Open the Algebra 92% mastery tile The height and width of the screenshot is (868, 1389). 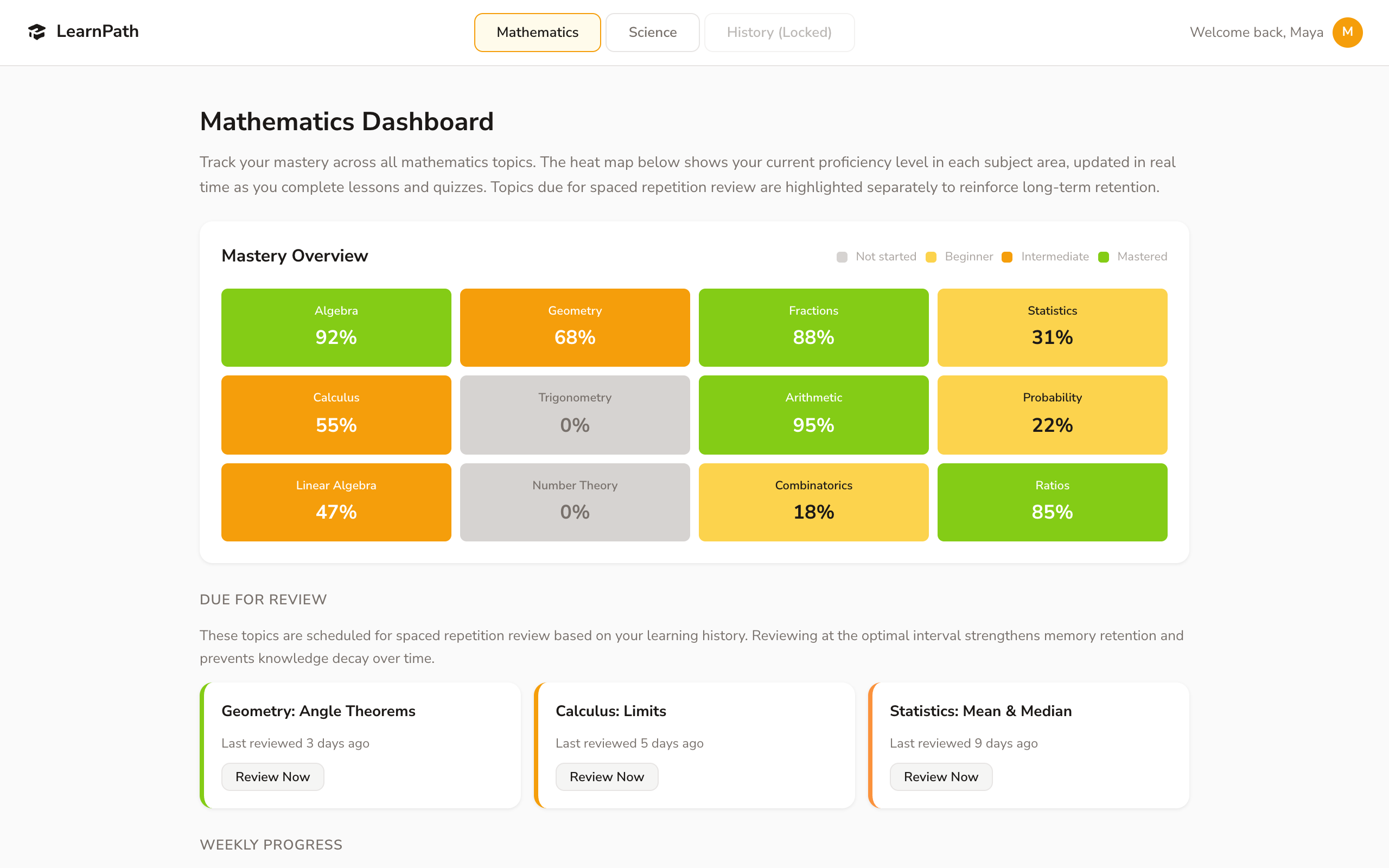(336, 327)
